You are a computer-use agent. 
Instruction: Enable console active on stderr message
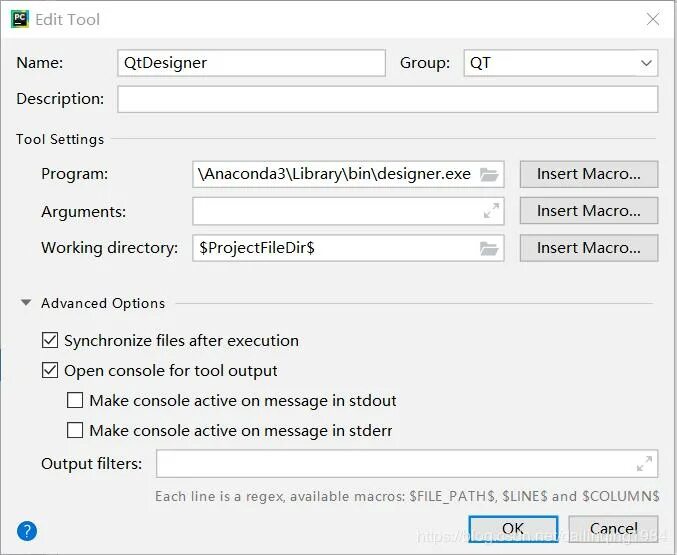point(75,431)
